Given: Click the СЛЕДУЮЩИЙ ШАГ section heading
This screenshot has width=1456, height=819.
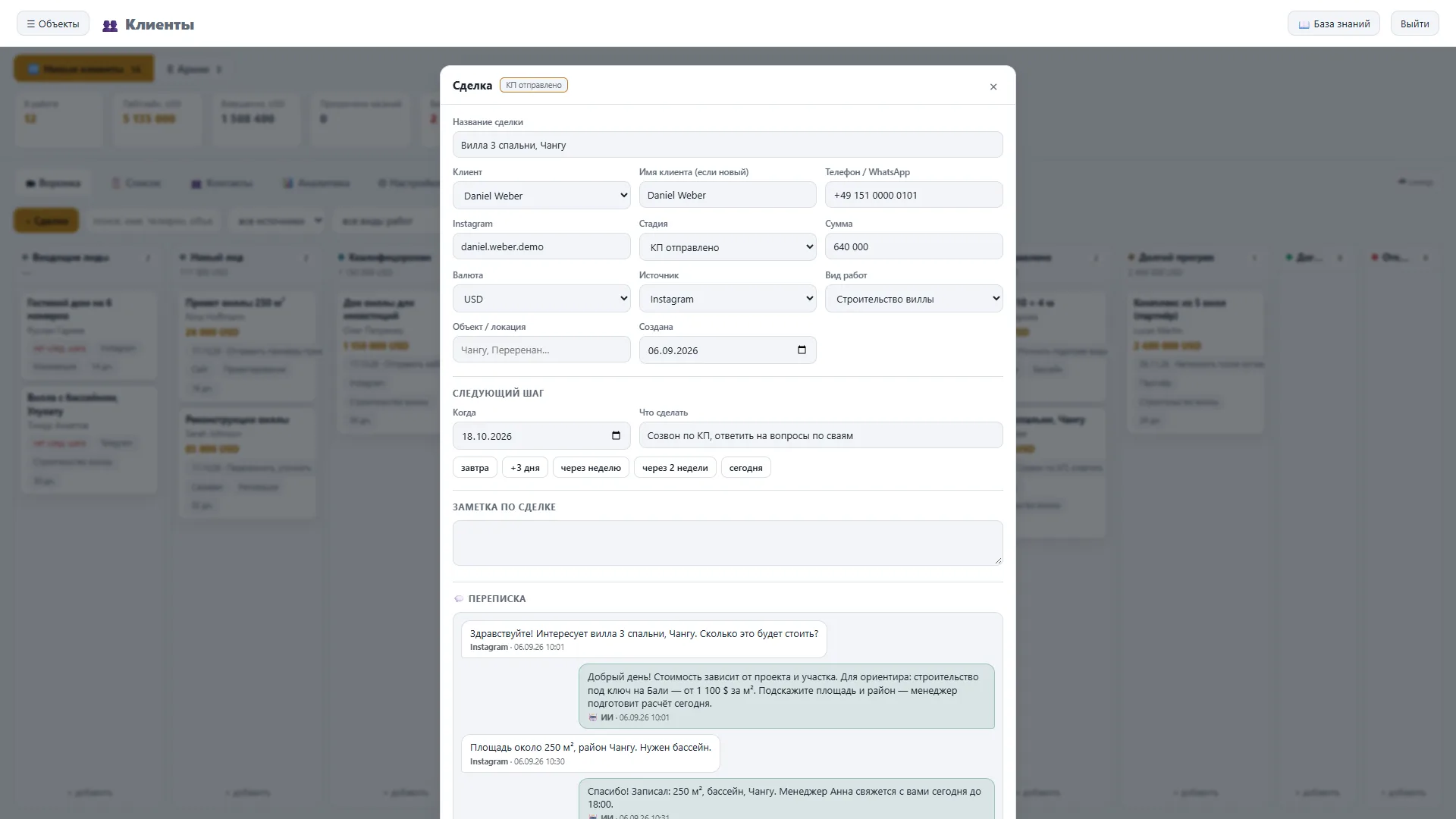Looking at the screenshot, I should 498,393.
